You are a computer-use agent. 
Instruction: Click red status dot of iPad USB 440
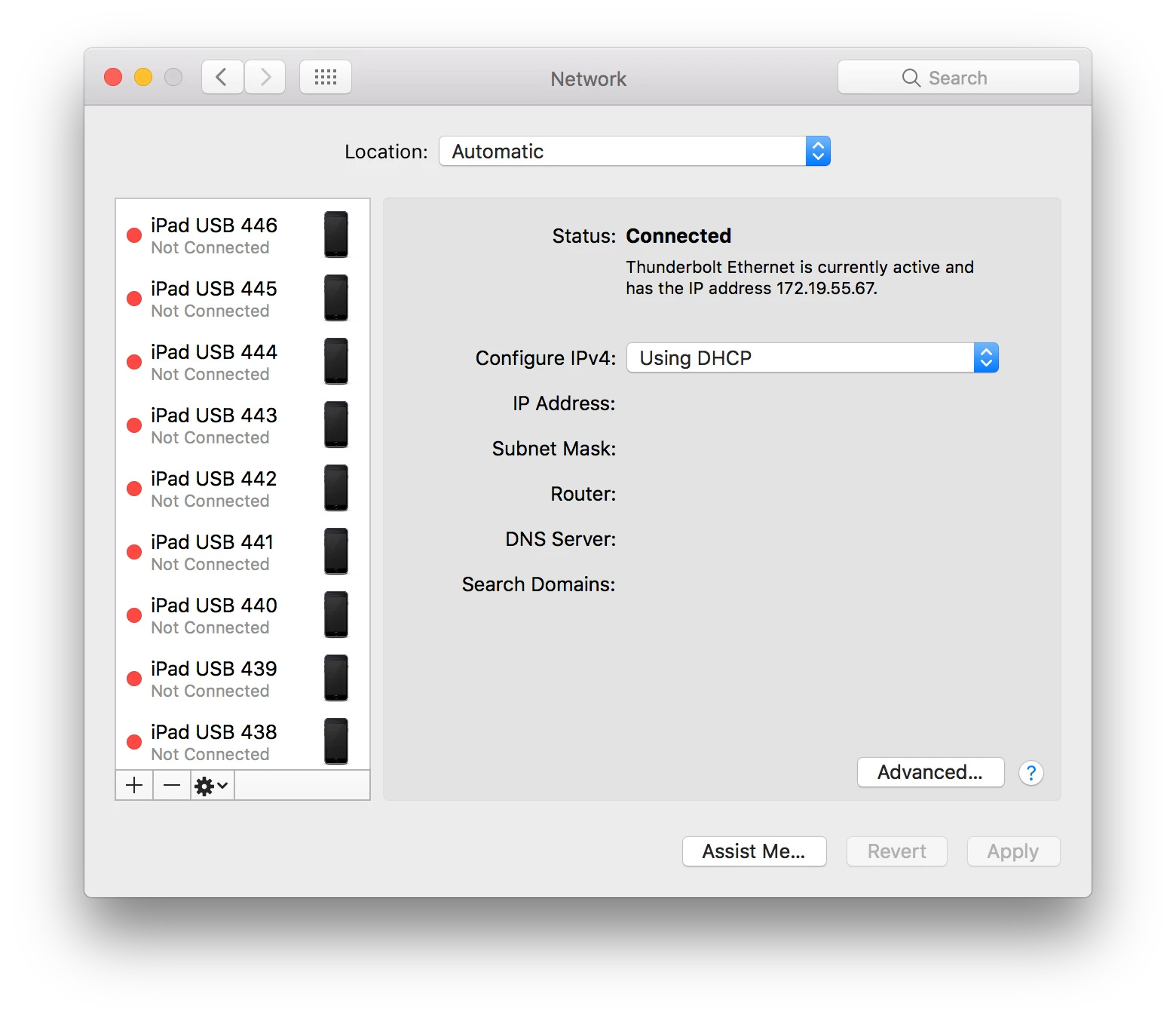[134, 615]
